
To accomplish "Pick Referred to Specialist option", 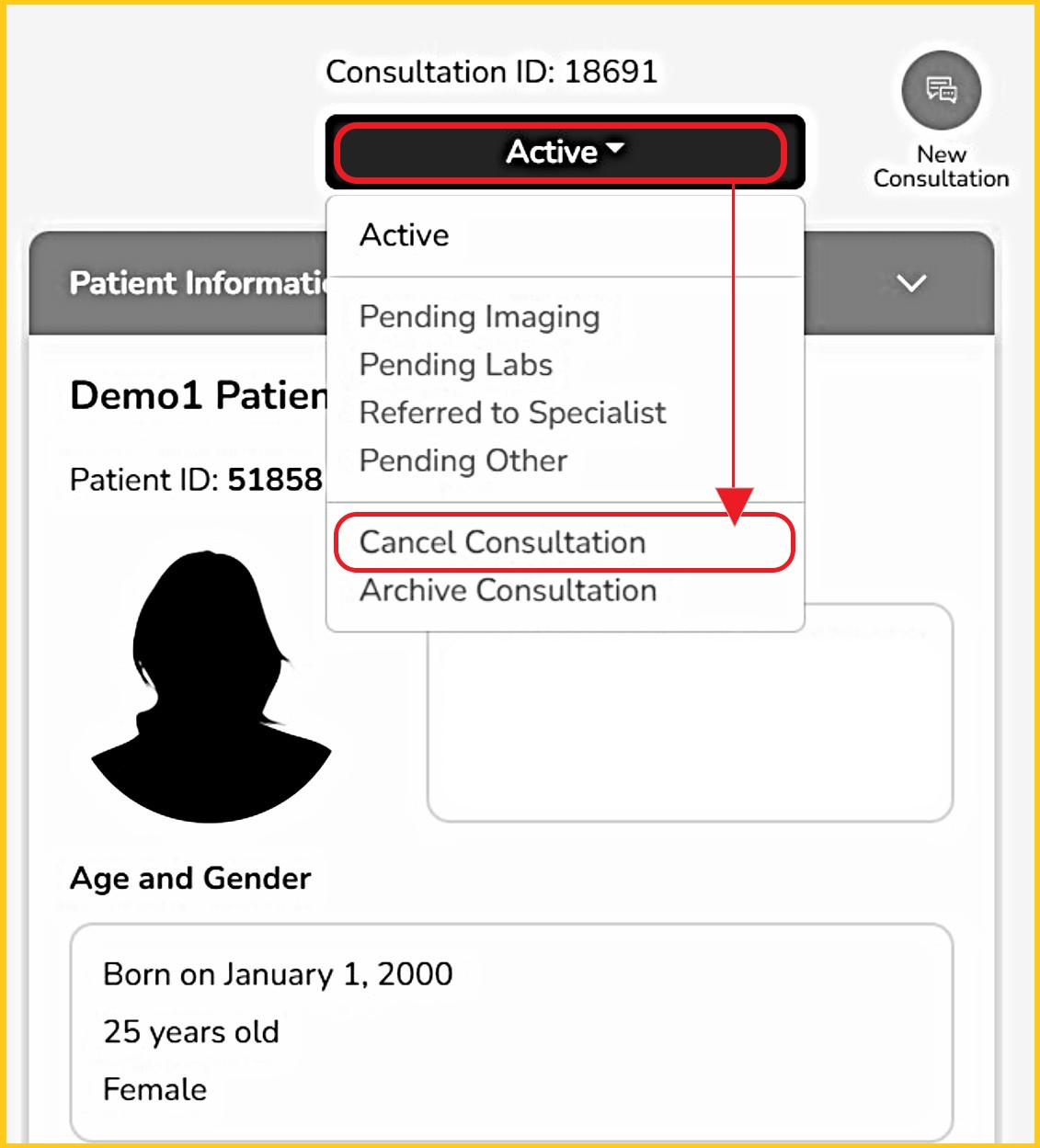I will point(512,413).
